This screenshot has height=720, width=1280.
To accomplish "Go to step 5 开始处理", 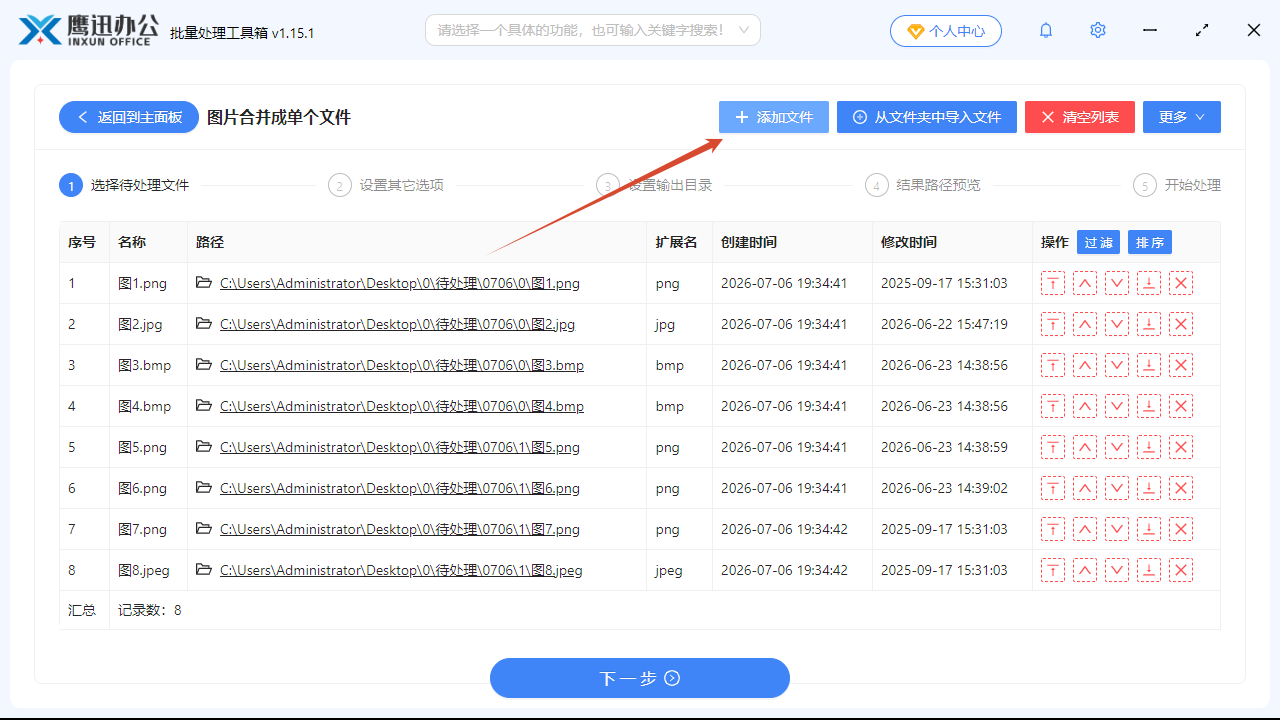I will 1177,185.
